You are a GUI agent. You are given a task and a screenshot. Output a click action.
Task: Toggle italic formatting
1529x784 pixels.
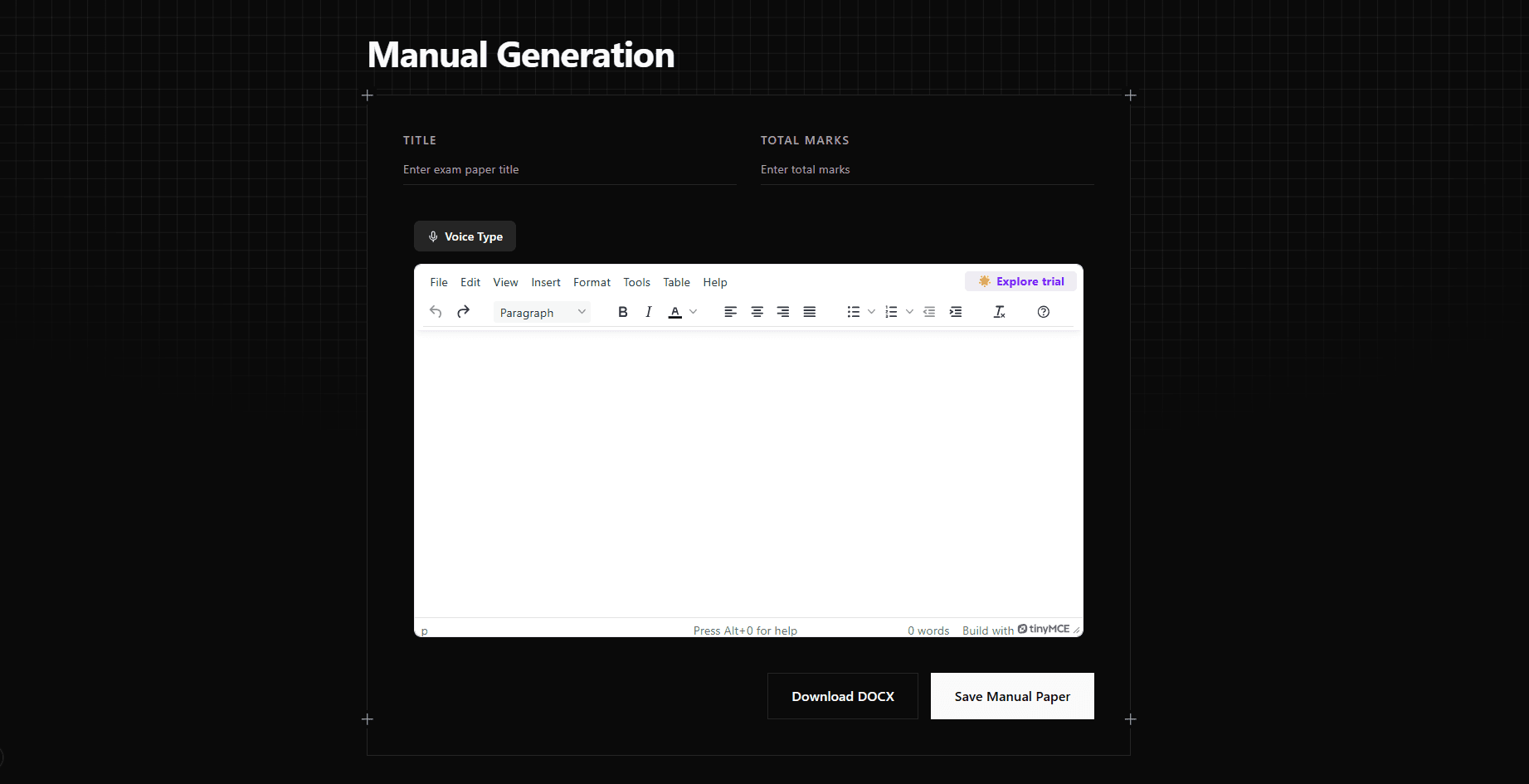point(649,312)
